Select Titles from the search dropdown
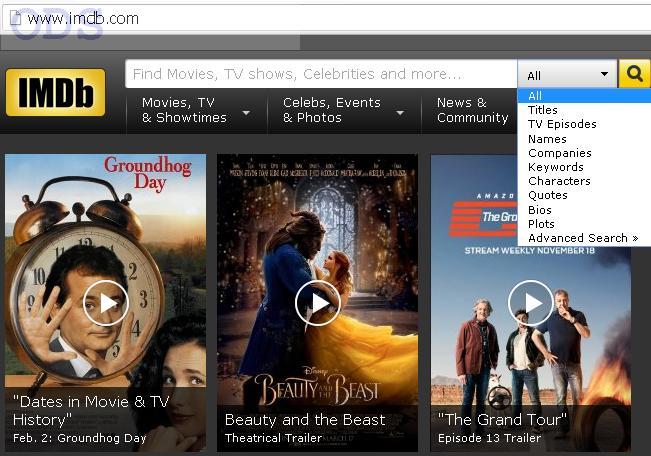 tap(543, 110)
